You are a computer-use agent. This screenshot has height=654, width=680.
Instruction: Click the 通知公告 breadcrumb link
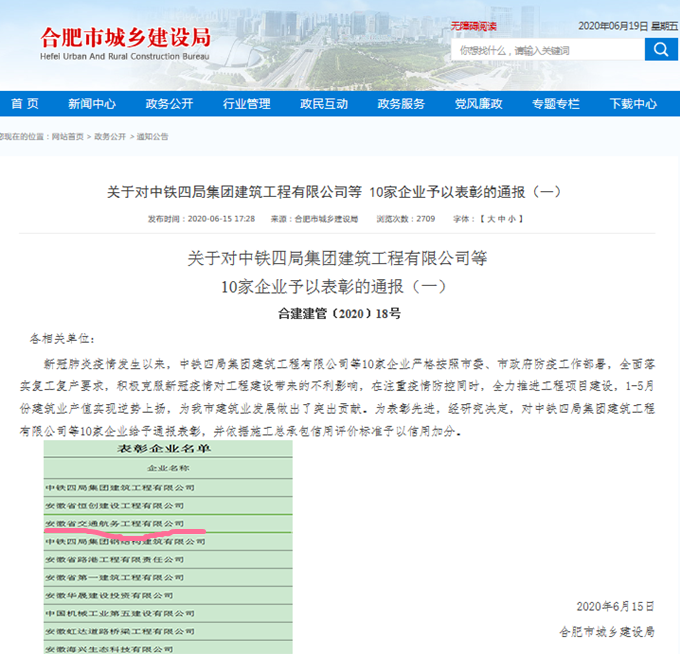pos(152,136)
